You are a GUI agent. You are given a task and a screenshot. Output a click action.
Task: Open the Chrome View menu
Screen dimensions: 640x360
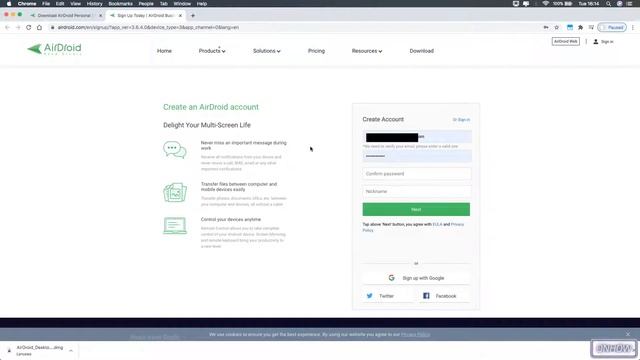[76, 4]
